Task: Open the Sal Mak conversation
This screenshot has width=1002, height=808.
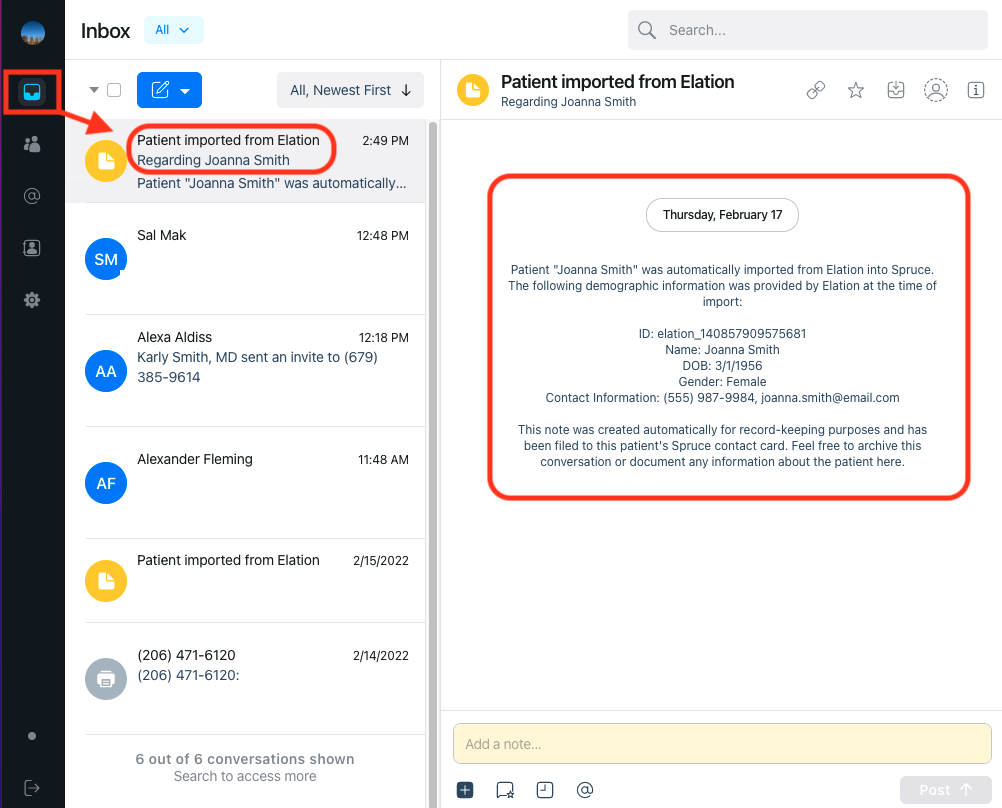Action: [x=246, y=258]
